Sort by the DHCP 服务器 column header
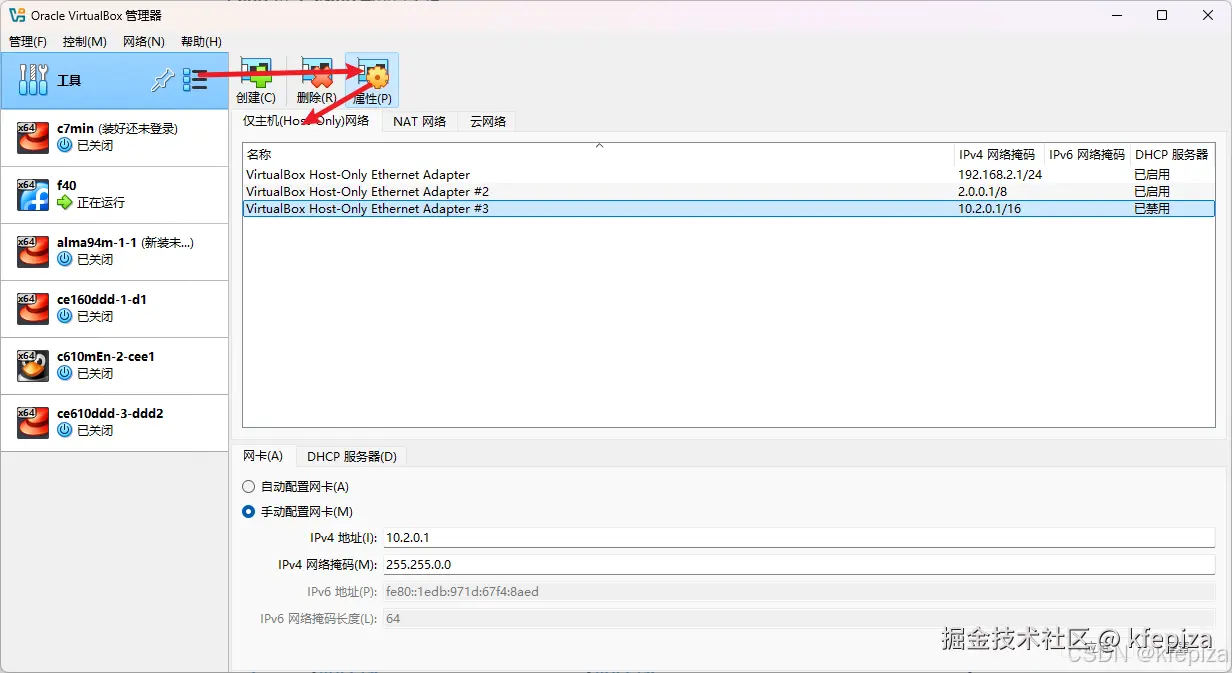The width and height of the screenshot is (1232, 673). (1172, 154)
